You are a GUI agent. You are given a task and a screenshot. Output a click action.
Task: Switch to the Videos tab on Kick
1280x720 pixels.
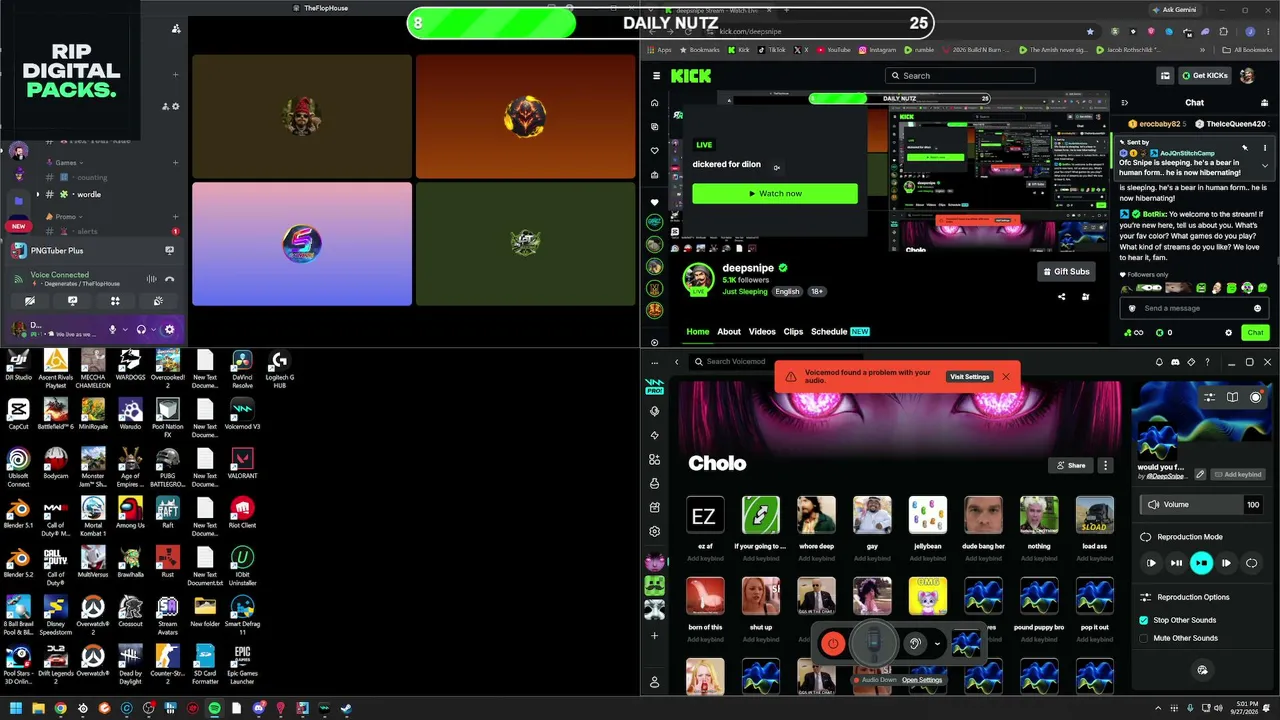point(762,332)
